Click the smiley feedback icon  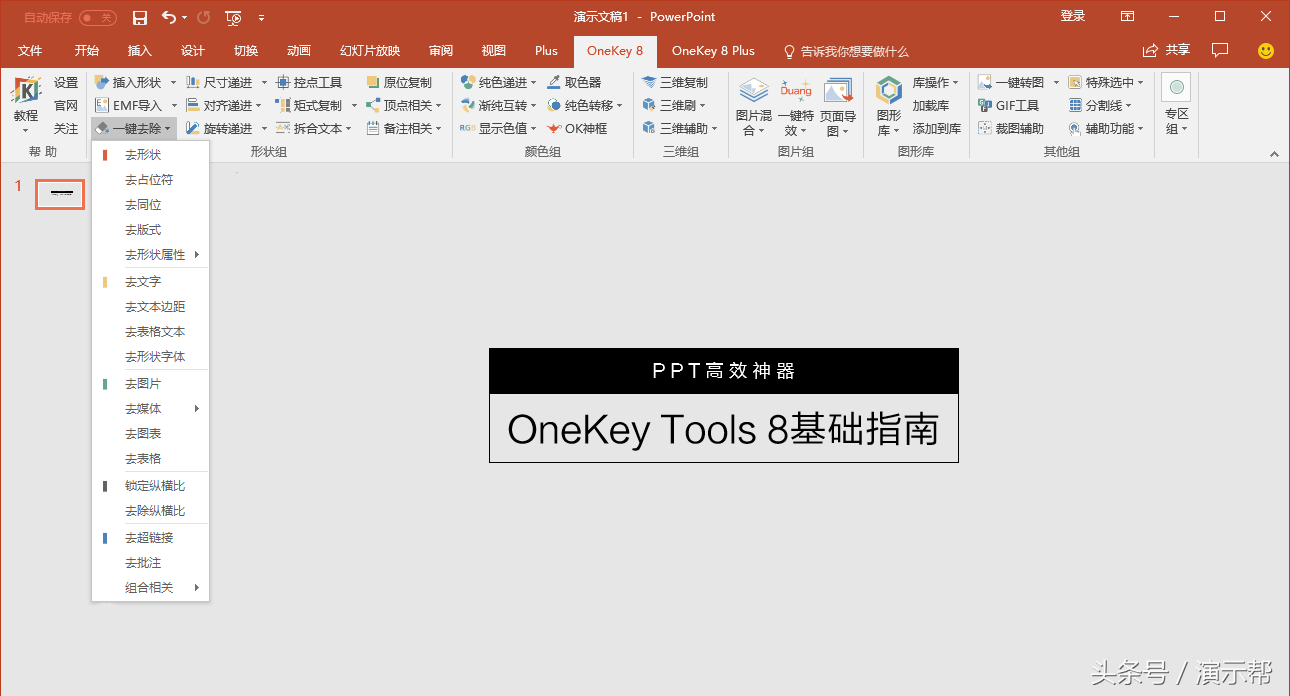point(1266,51)
